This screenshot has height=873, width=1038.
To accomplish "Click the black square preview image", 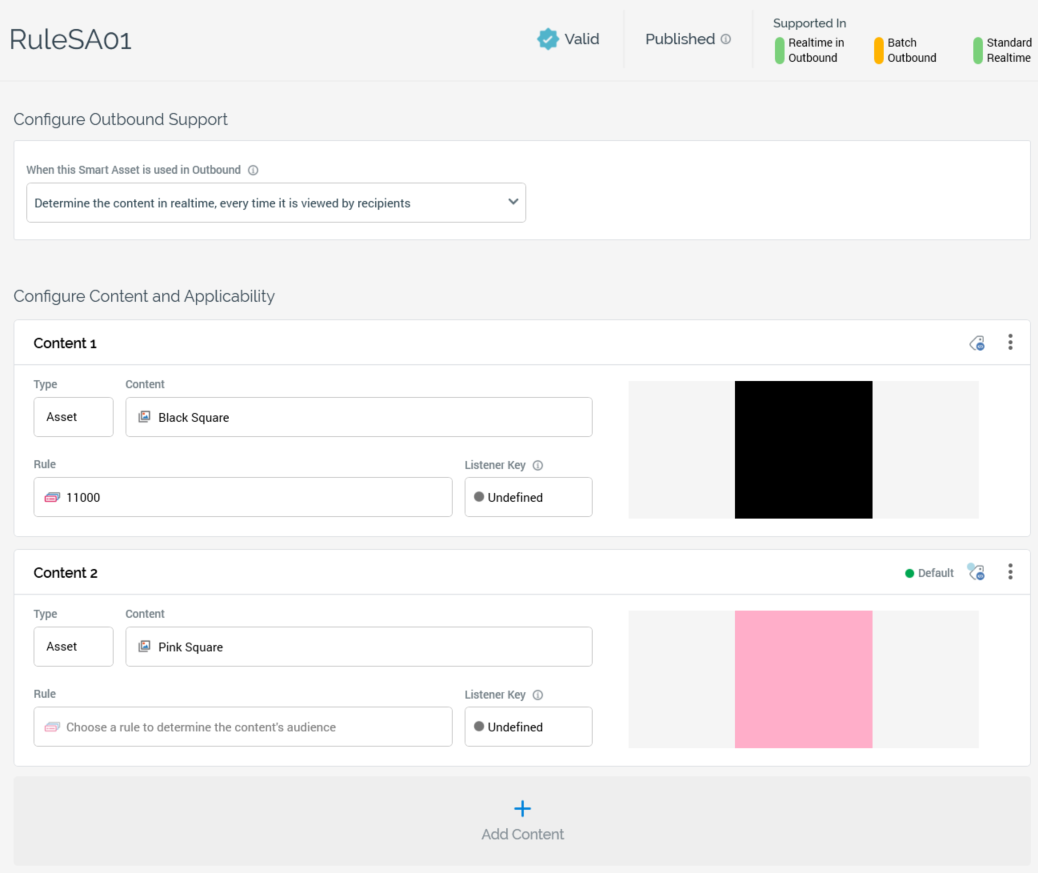I will point(803,449).
